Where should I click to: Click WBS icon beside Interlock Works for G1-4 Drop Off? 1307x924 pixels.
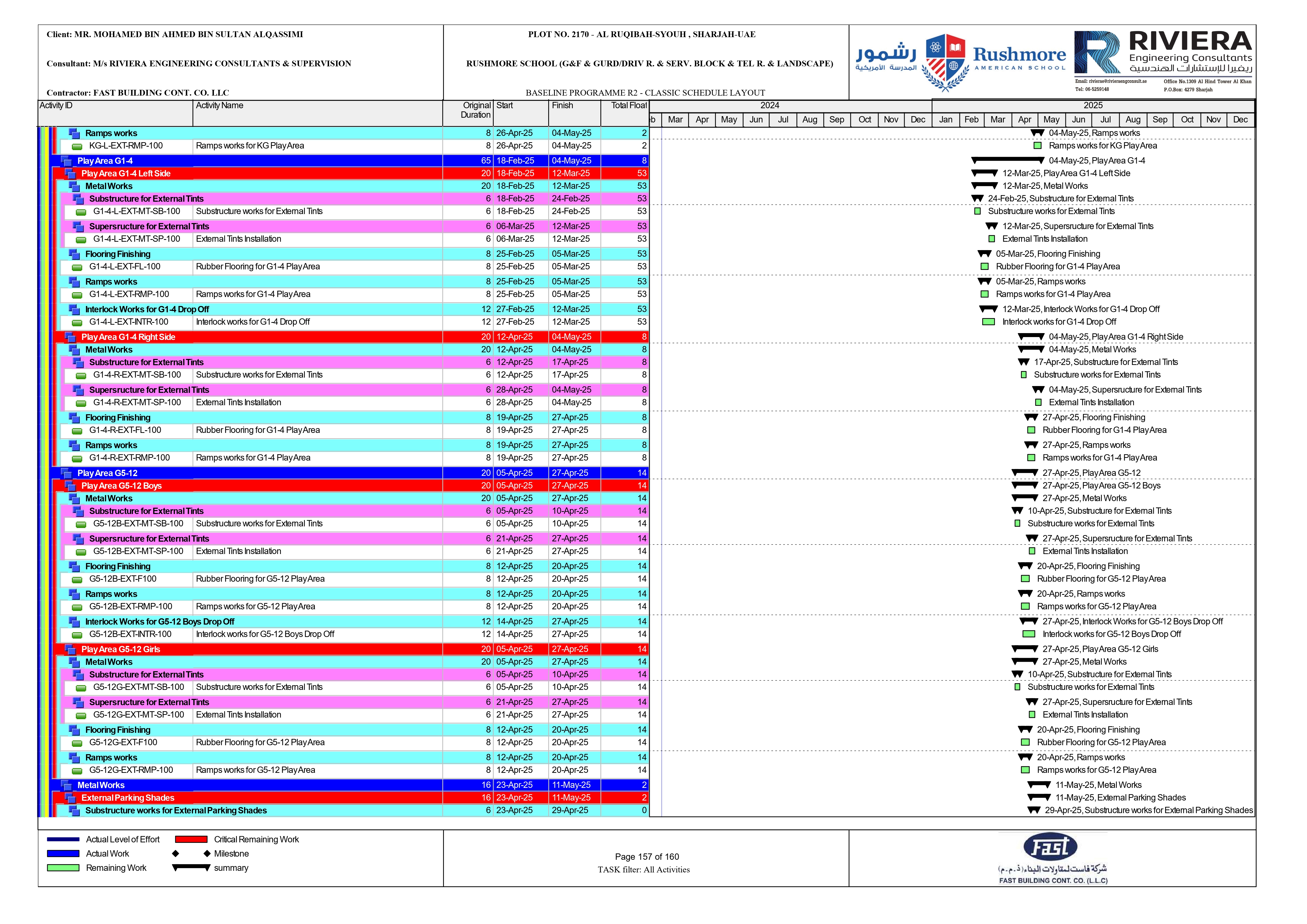75,309
